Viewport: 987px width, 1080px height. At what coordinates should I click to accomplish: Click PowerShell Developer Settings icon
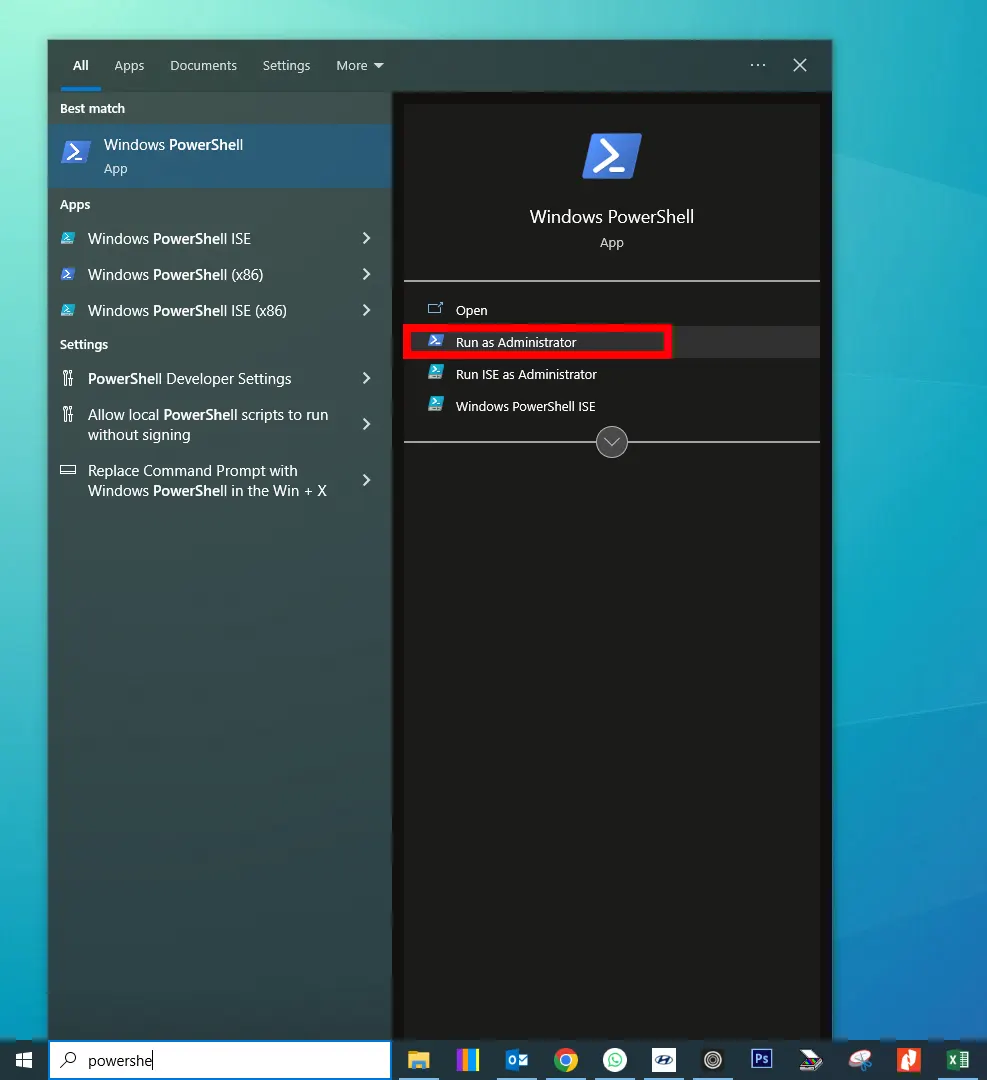pyautogui.click(x=67, y=378)
